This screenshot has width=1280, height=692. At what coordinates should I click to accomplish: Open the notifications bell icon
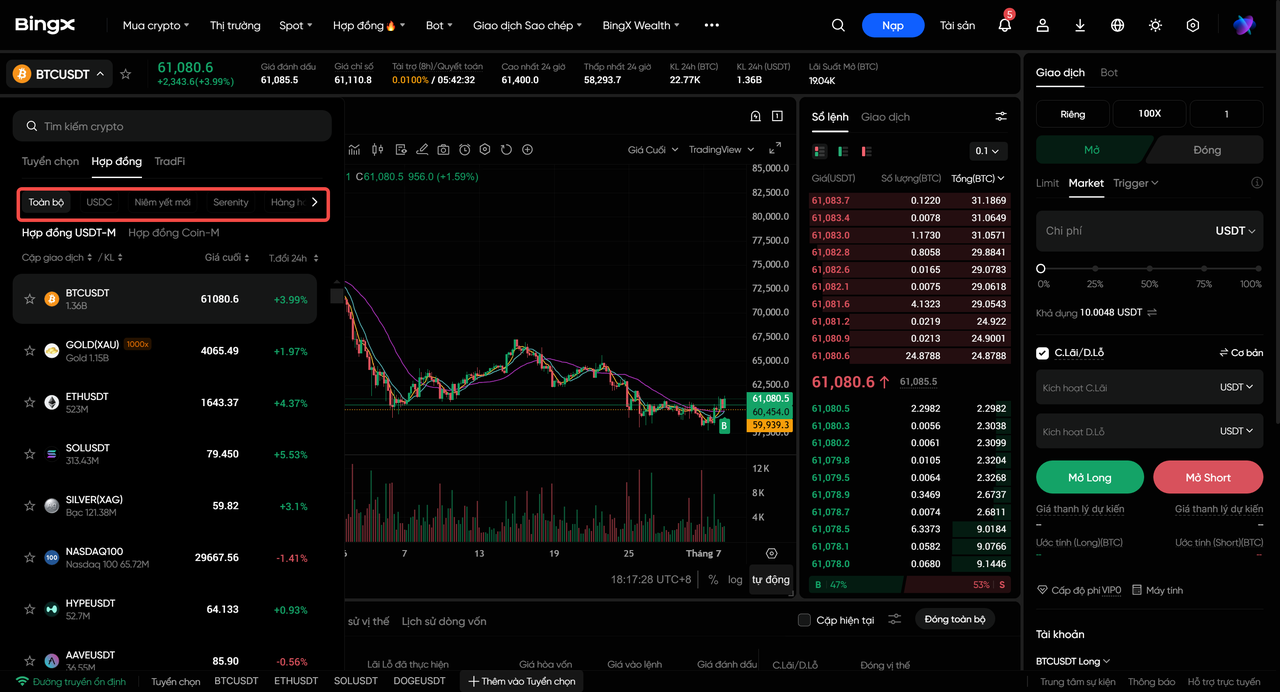[x=1005, y=25]
